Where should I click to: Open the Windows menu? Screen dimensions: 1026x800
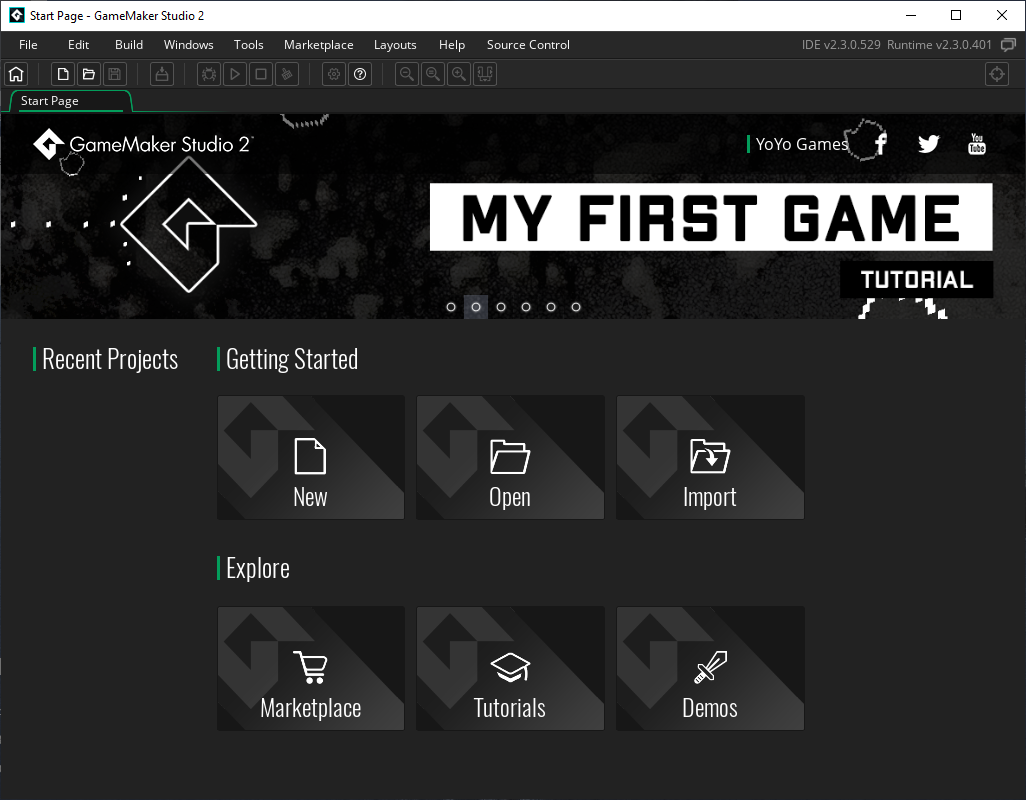tap(188, 44)
